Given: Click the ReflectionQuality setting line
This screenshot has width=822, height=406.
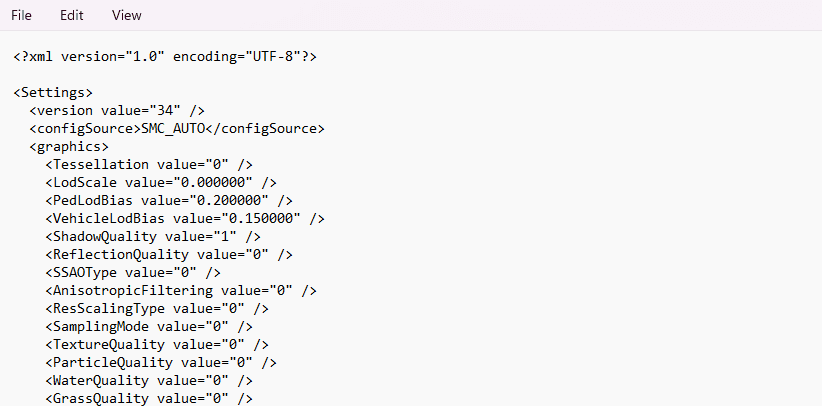Looking at the screenshot, I should 168,255.
